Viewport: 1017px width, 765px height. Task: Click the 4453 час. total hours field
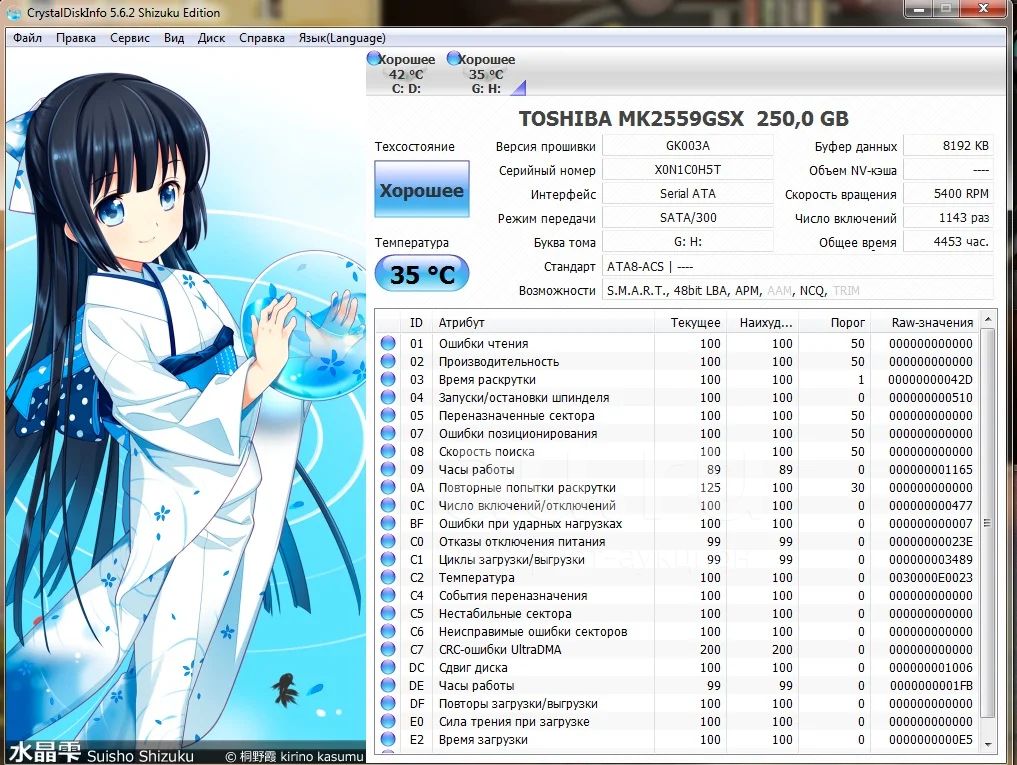pos(948,241)
